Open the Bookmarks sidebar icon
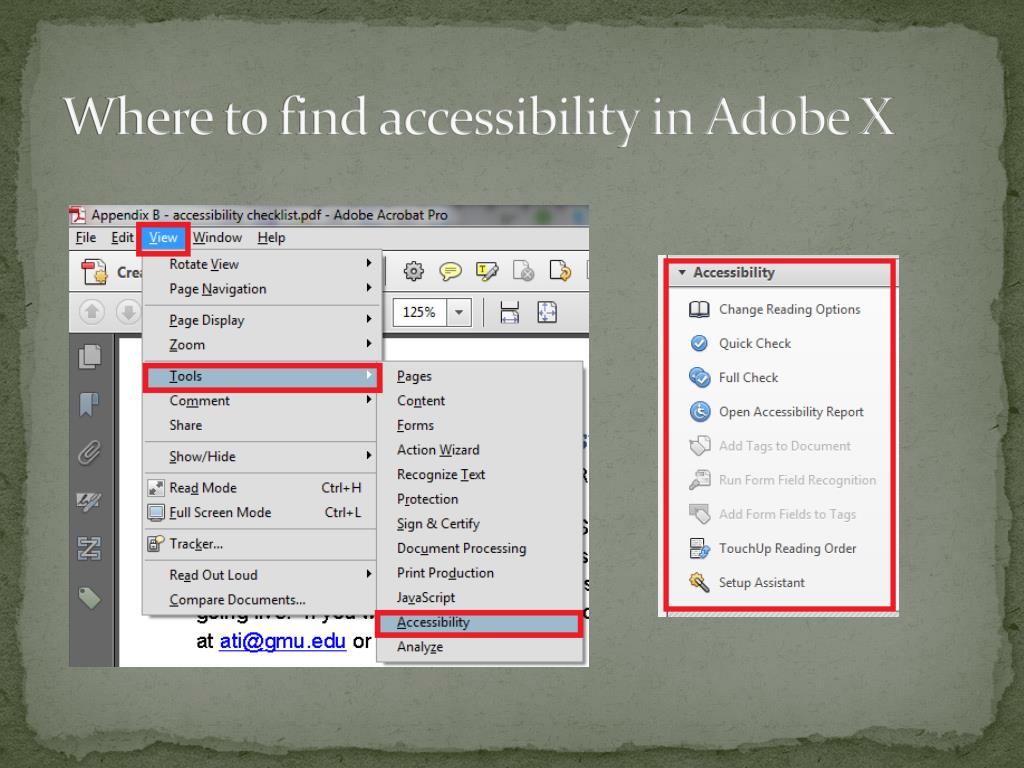This screenshot has width=1024, height=768. (x=89, y=404)
